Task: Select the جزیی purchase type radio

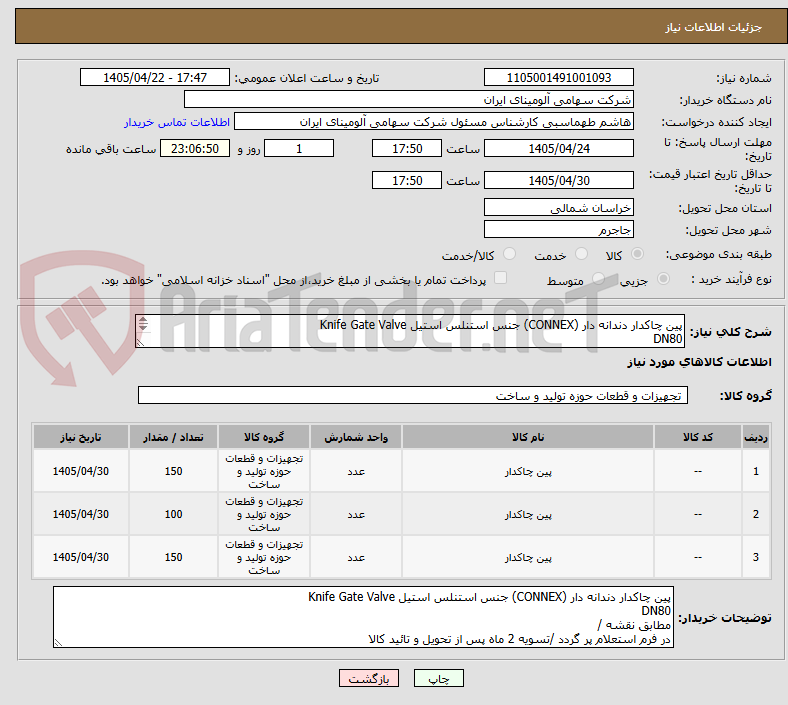Action: [x=663, y=279]
